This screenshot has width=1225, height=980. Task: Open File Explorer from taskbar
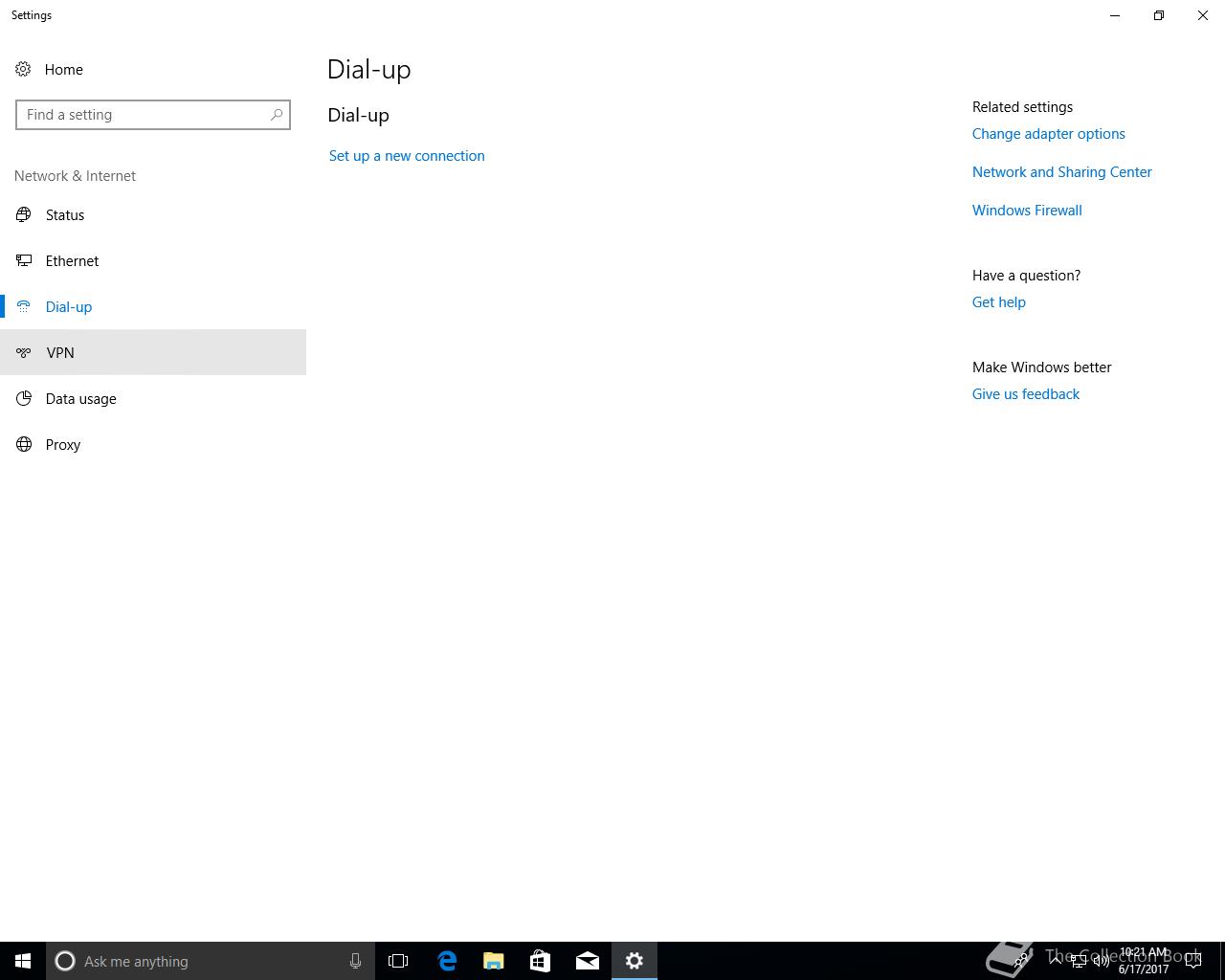pos(494,961)
